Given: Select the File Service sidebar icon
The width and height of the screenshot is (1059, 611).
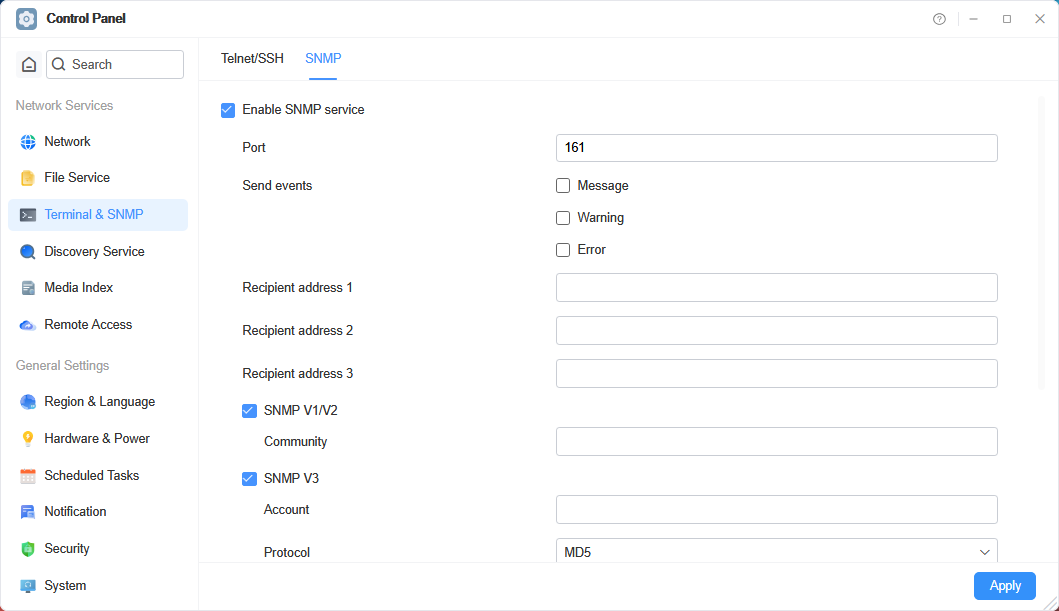Looking at the screenshot, I should (x=28, y=177).
